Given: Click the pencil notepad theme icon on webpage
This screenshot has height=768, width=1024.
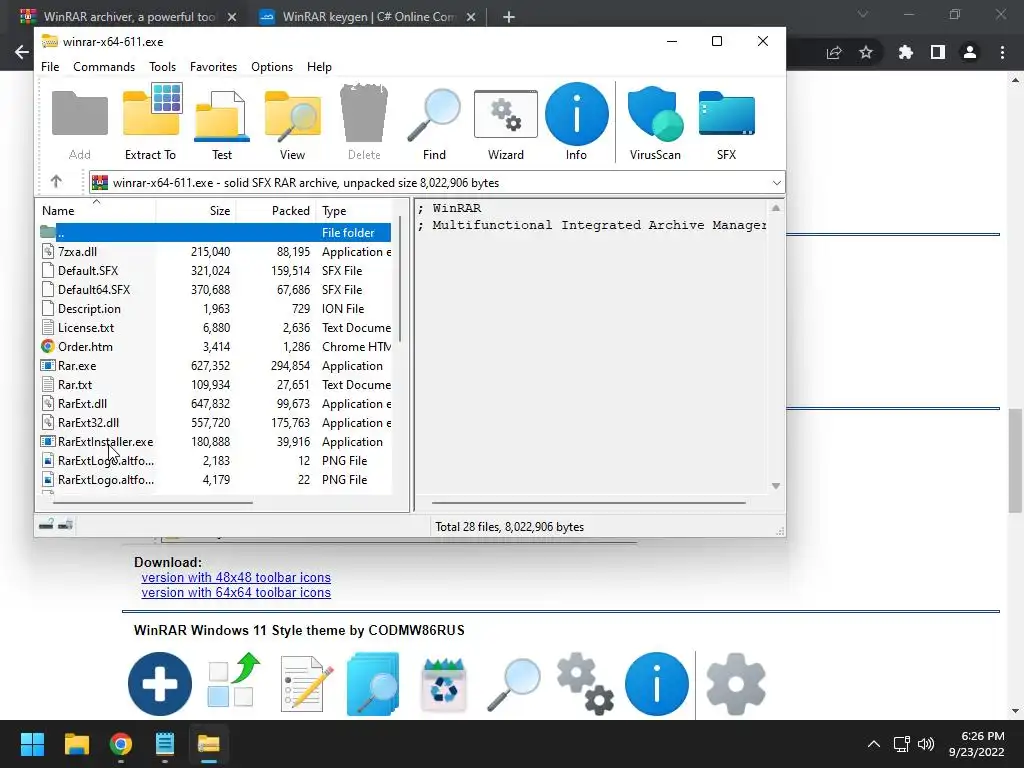Looking at the screenshot, I should point(306,684).
